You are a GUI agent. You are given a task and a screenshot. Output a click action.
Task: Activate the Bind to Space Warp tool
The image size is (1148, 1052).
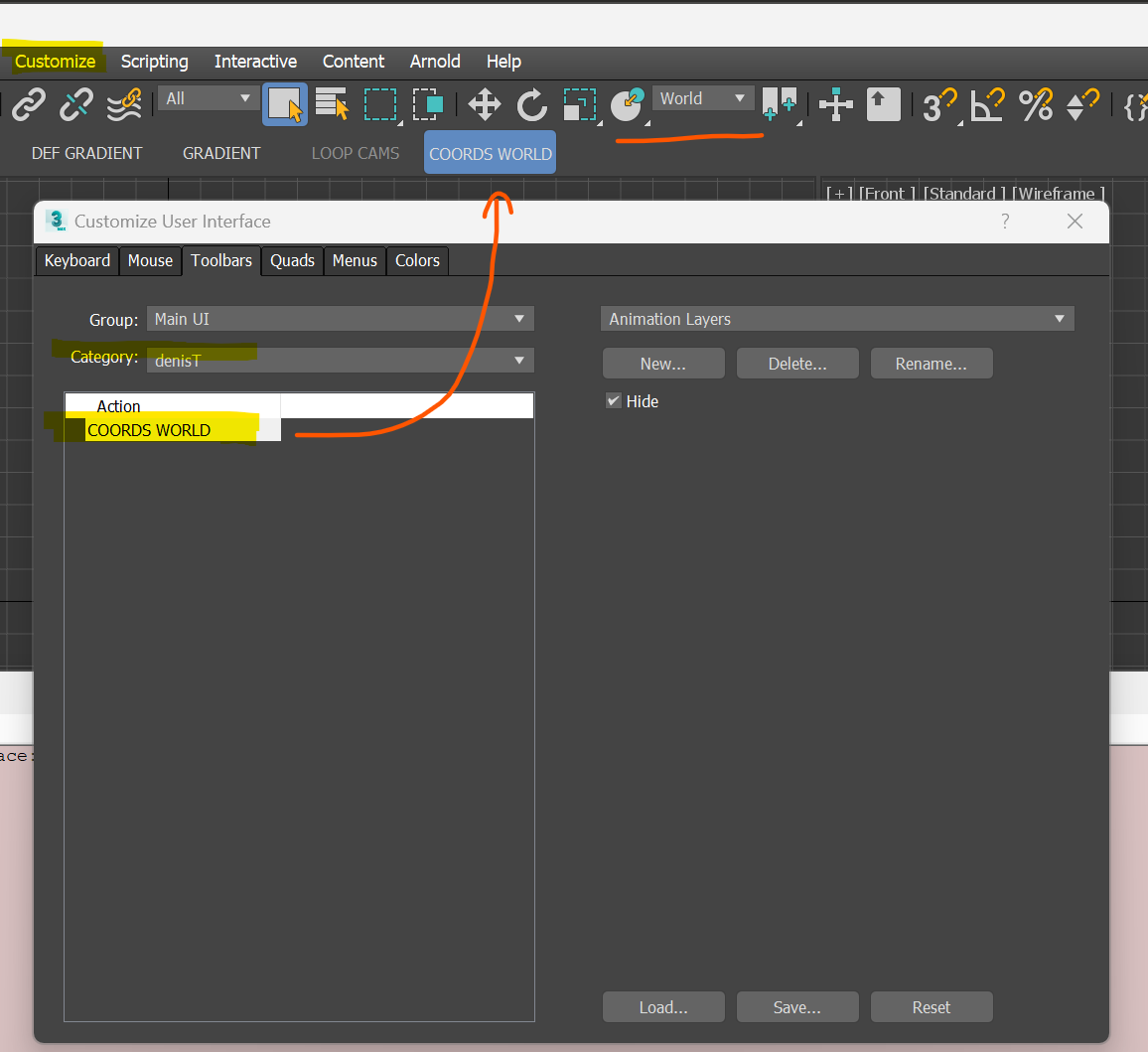point(123,104)
